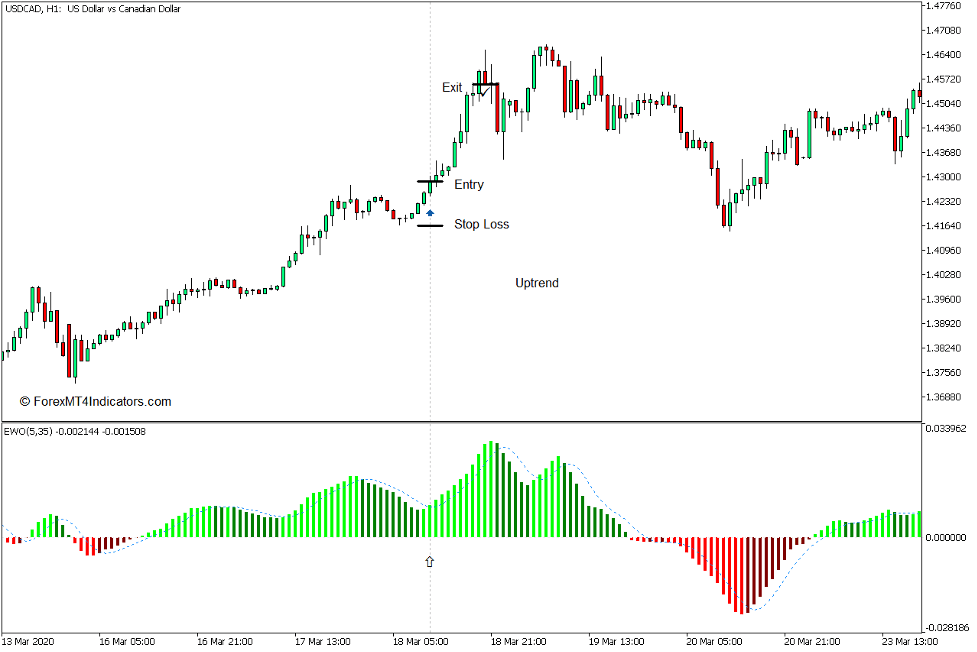Image resolution: width=977 pixels, height=652 pixels.
Task: Click the white up arrow in the EWO panel
Action: tap(430, 562)
